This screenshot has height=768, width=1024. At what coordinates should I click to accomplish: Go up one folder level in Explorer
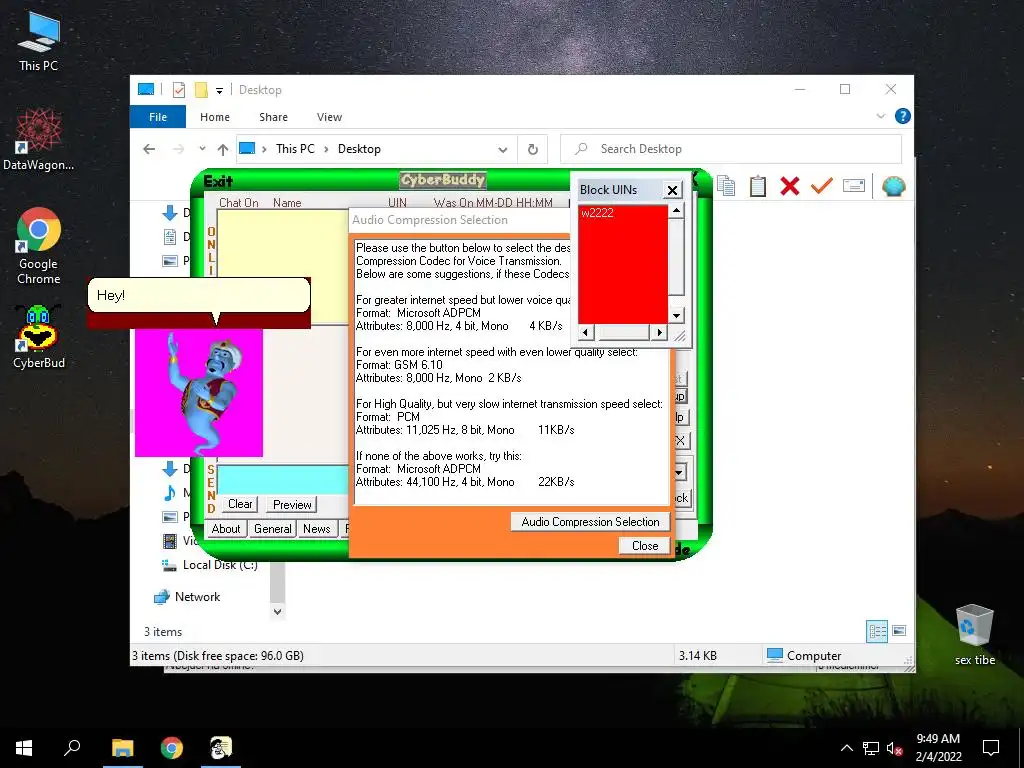coord(223,150)
